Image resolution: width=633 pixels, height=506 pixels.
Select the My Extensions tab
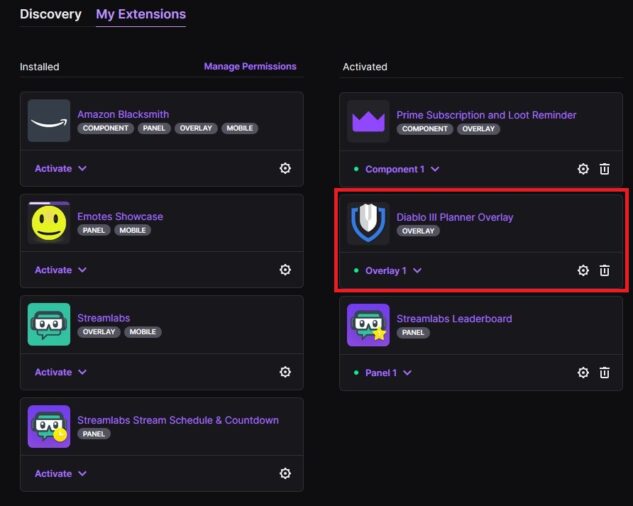coord(141,14)
